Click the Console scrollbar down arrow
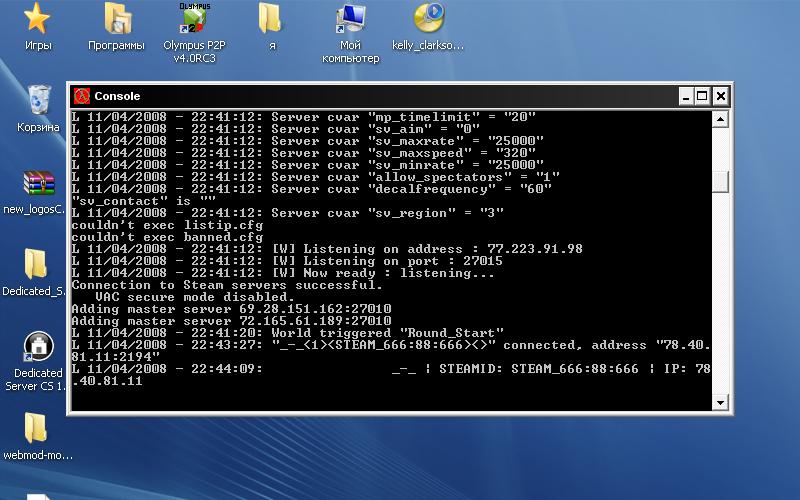This screenshot has width=800, height=500. [720, 403]
